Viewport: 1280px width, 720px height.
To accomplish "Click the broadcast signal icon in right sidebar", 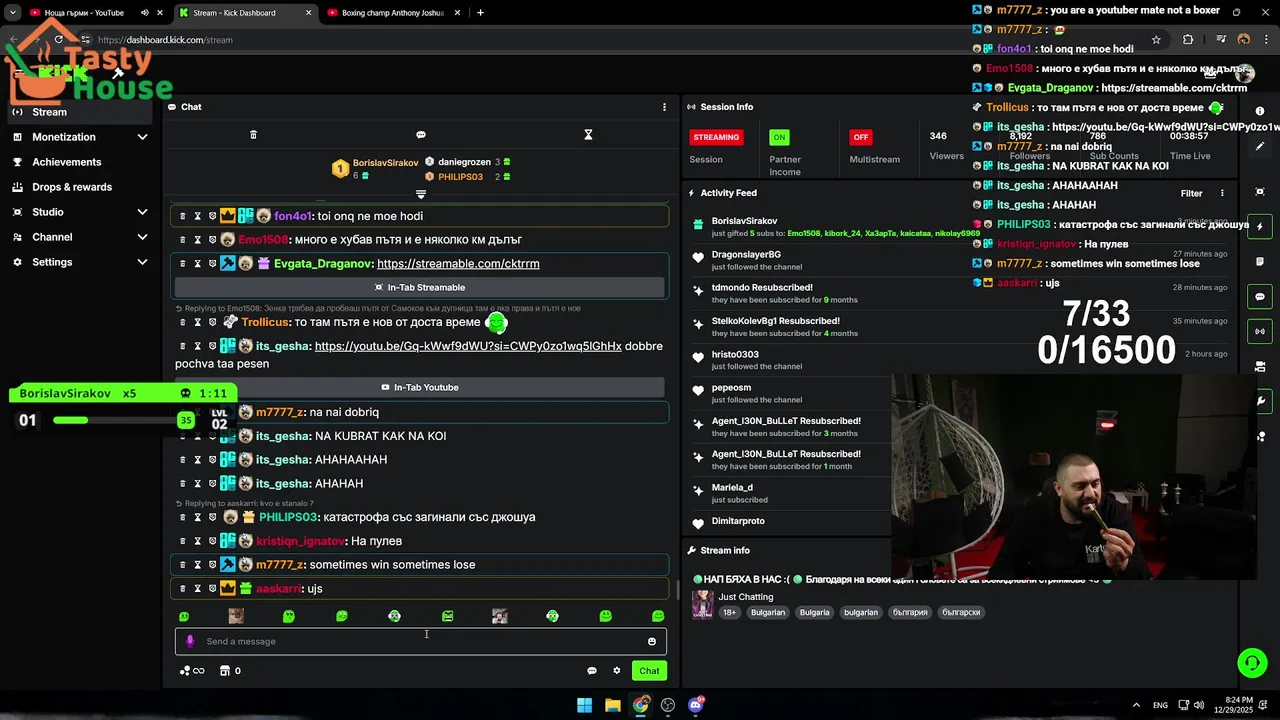I will [1260, 331].
